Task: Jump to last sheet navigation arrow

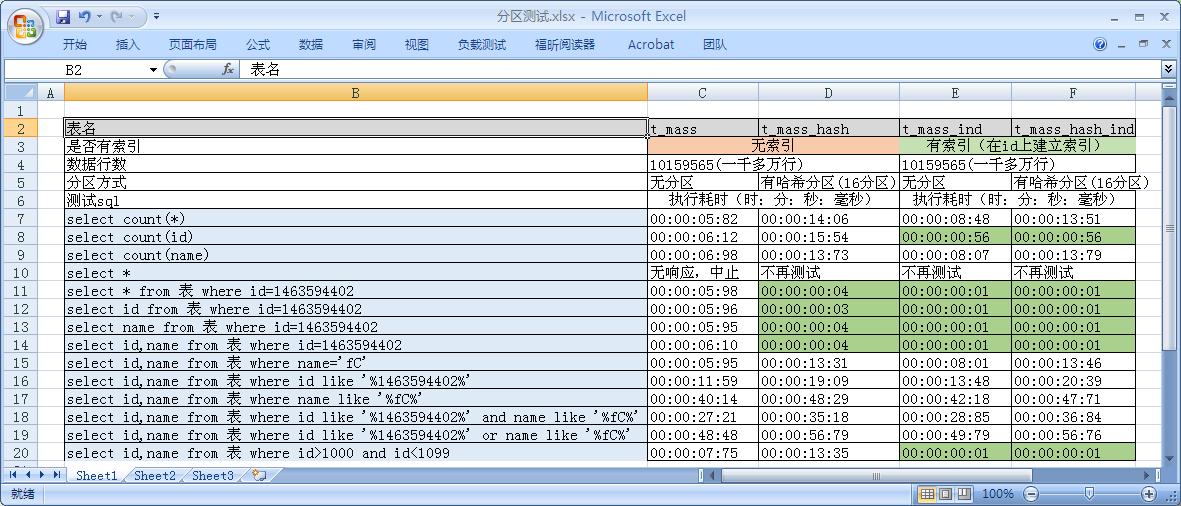Action: (x=57, y=474)
